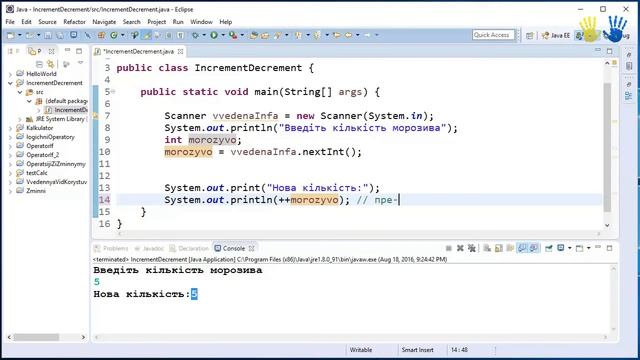Image resolution: width=640 pixels, height=360 pixels.
Task: Click the New Java Package icon
Action: point(101,36)
